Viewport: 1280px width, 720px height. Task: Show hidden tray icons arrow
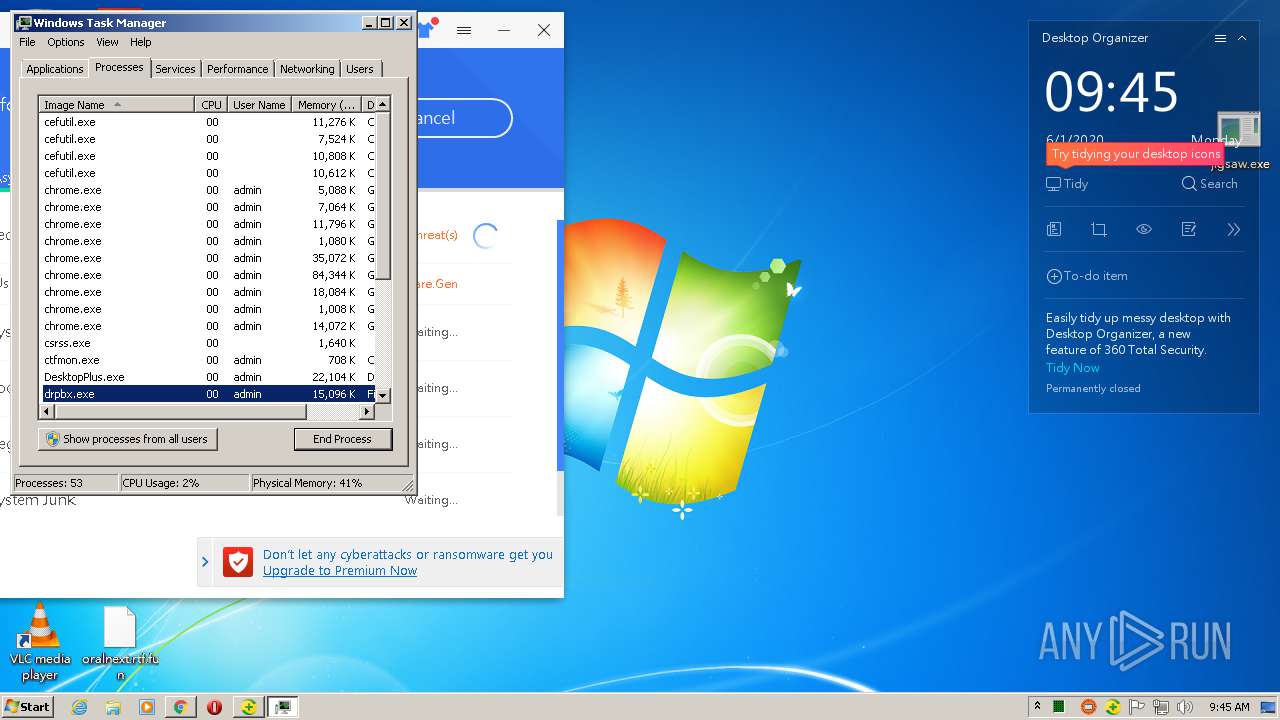tap(1037, 707)
